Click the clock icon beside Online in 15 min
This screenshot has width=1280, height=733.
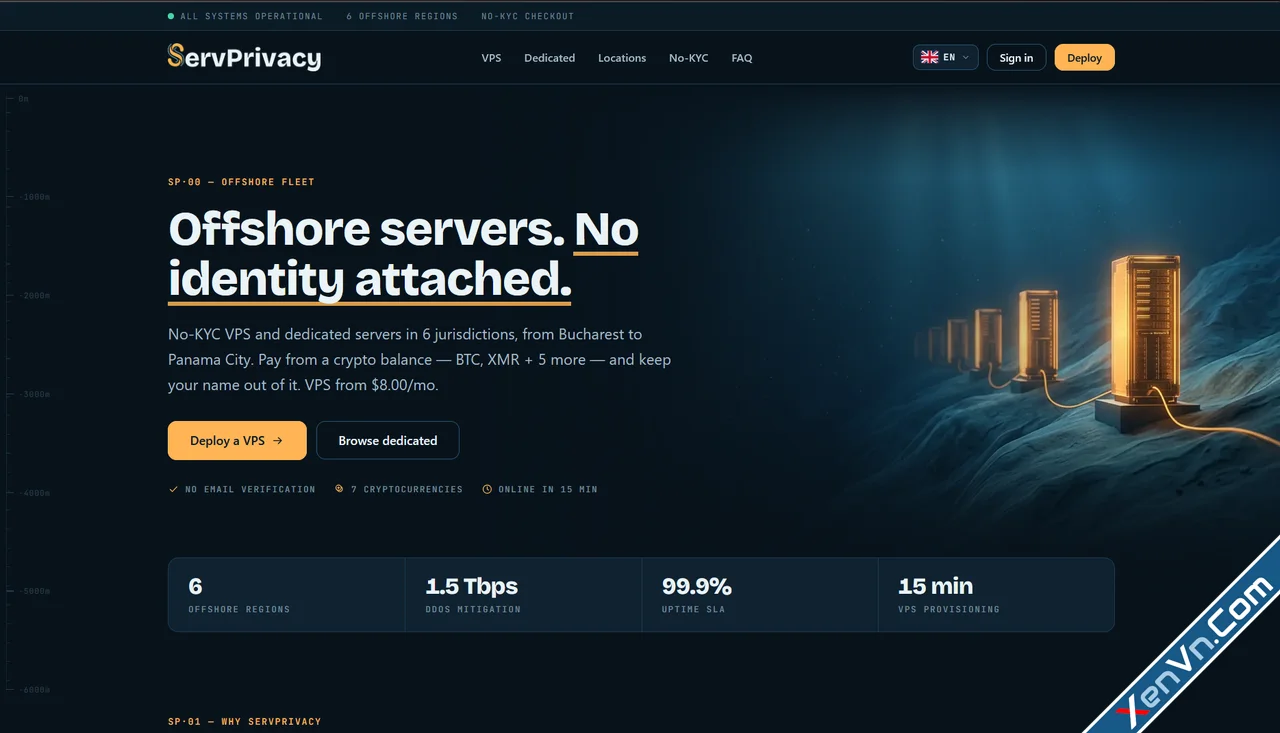point(487,489)
